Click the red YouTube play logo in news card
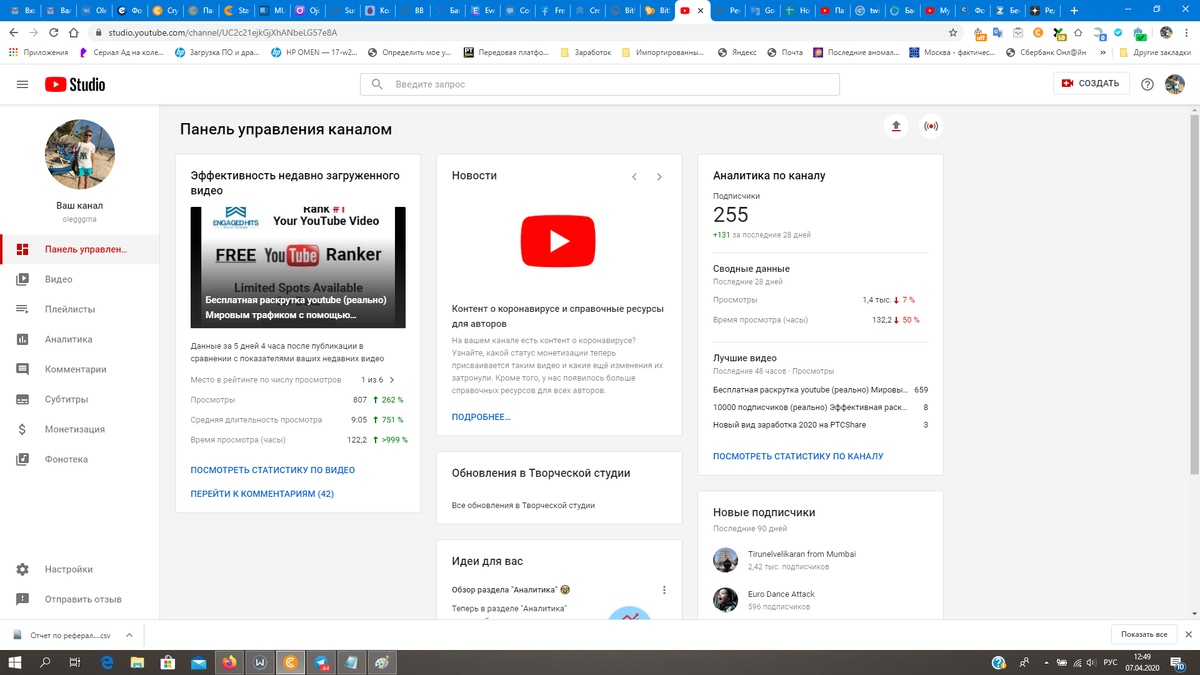This screenshot has width=1200, height=675. click(x=558, y=241)
